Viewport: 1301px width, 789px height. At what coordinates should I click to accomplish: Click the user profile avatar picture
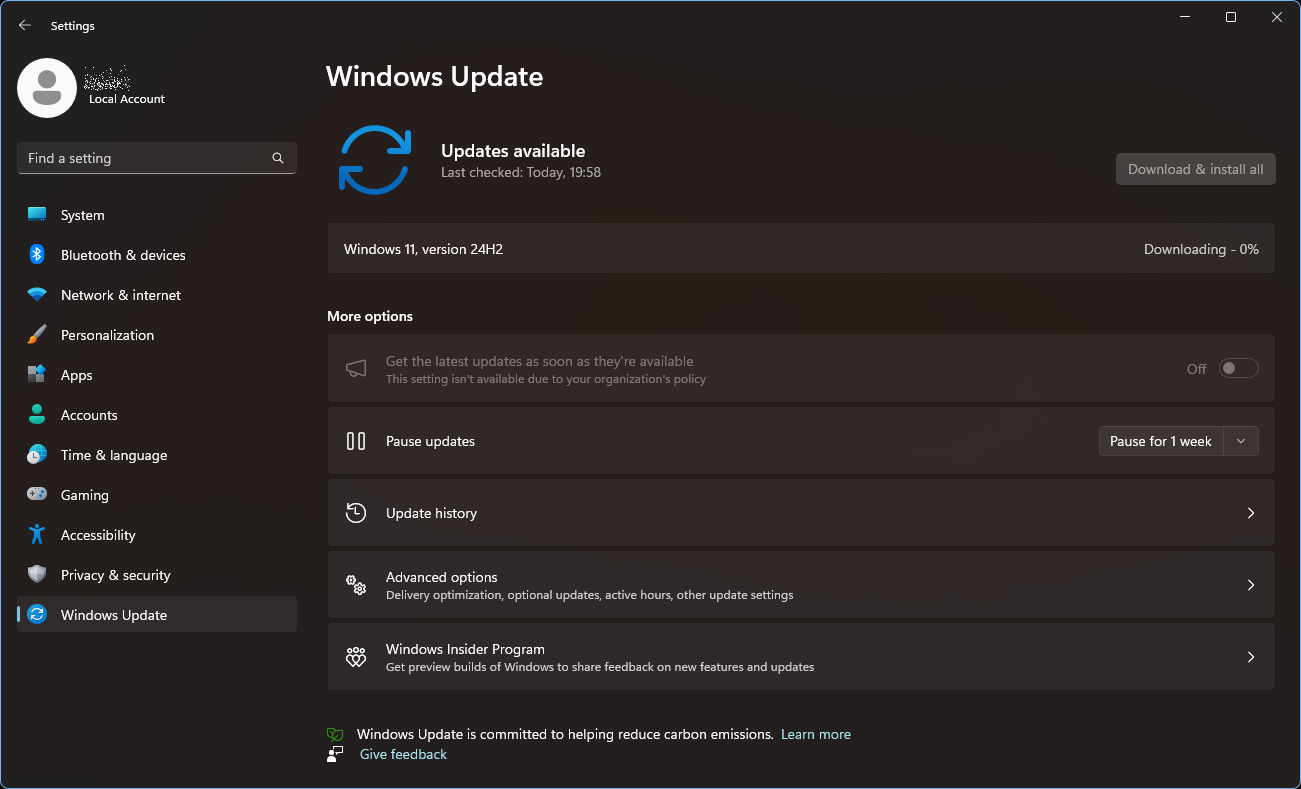coord(47,88)
